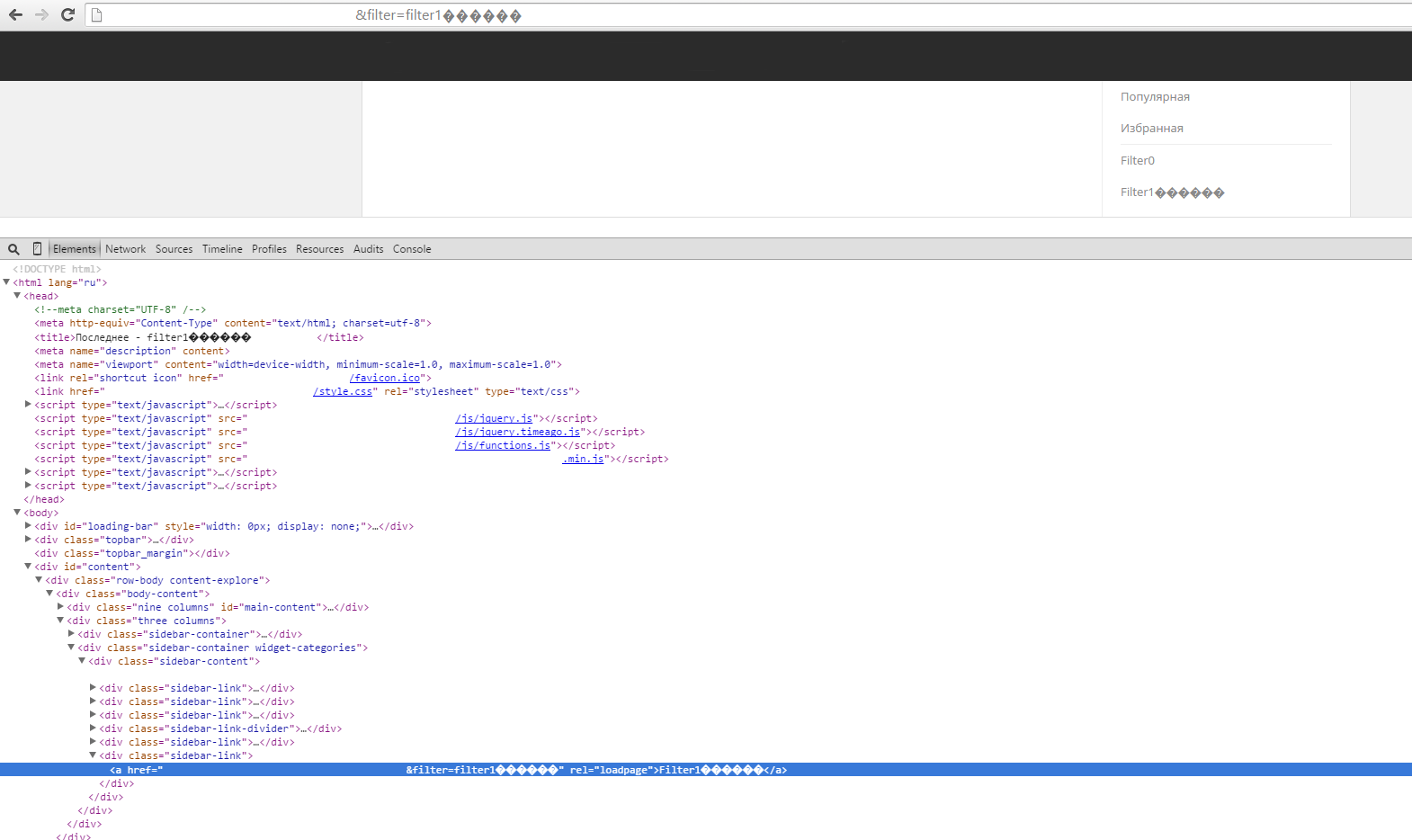This screenshot has height=840, width=1412.
Task: Switch to the Elements tab
Action: (75, 249)
